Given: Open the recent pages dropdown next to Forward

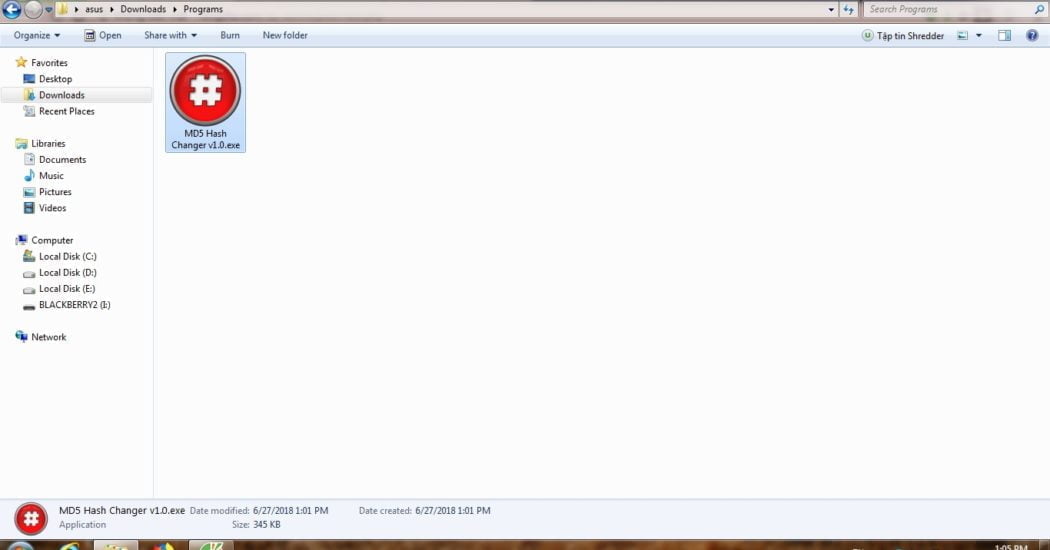Looking at the screenshot, I should [x=49, y=9].
